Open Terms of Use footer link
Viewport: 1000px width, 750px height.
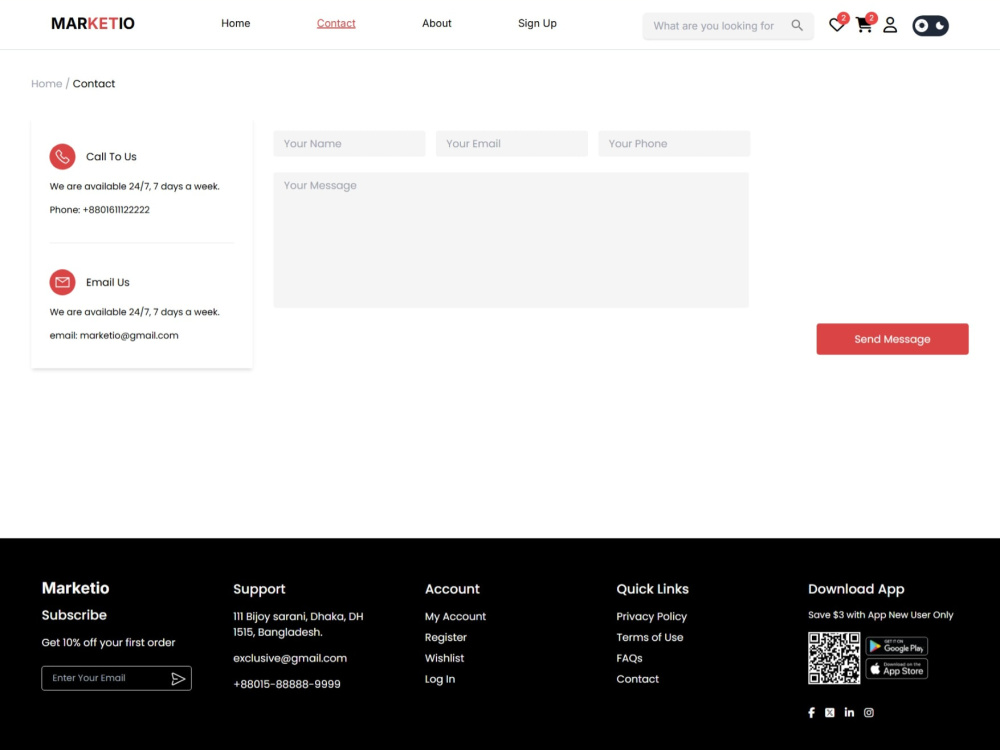pos(649,637)
